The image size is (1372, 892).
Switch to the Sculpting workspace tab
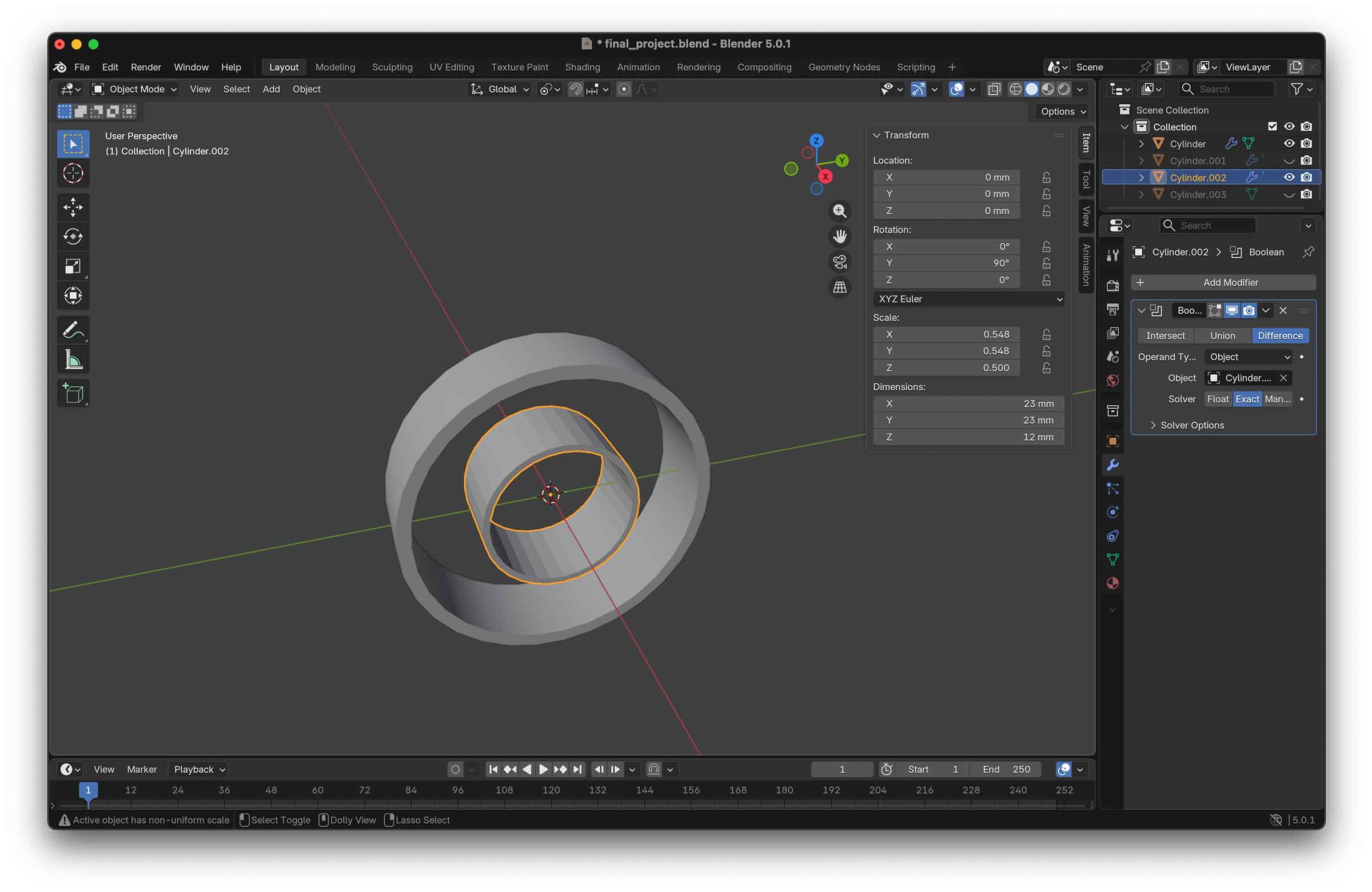click(392, 67)
